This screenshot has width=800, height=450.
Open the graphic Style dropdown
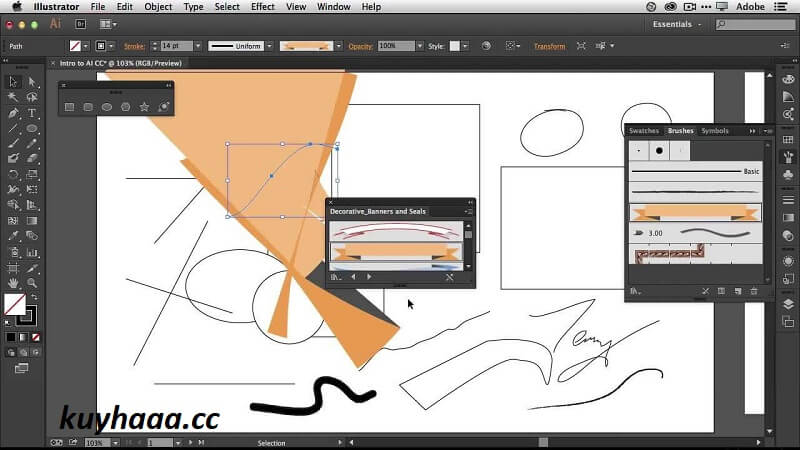coord(465,46)
